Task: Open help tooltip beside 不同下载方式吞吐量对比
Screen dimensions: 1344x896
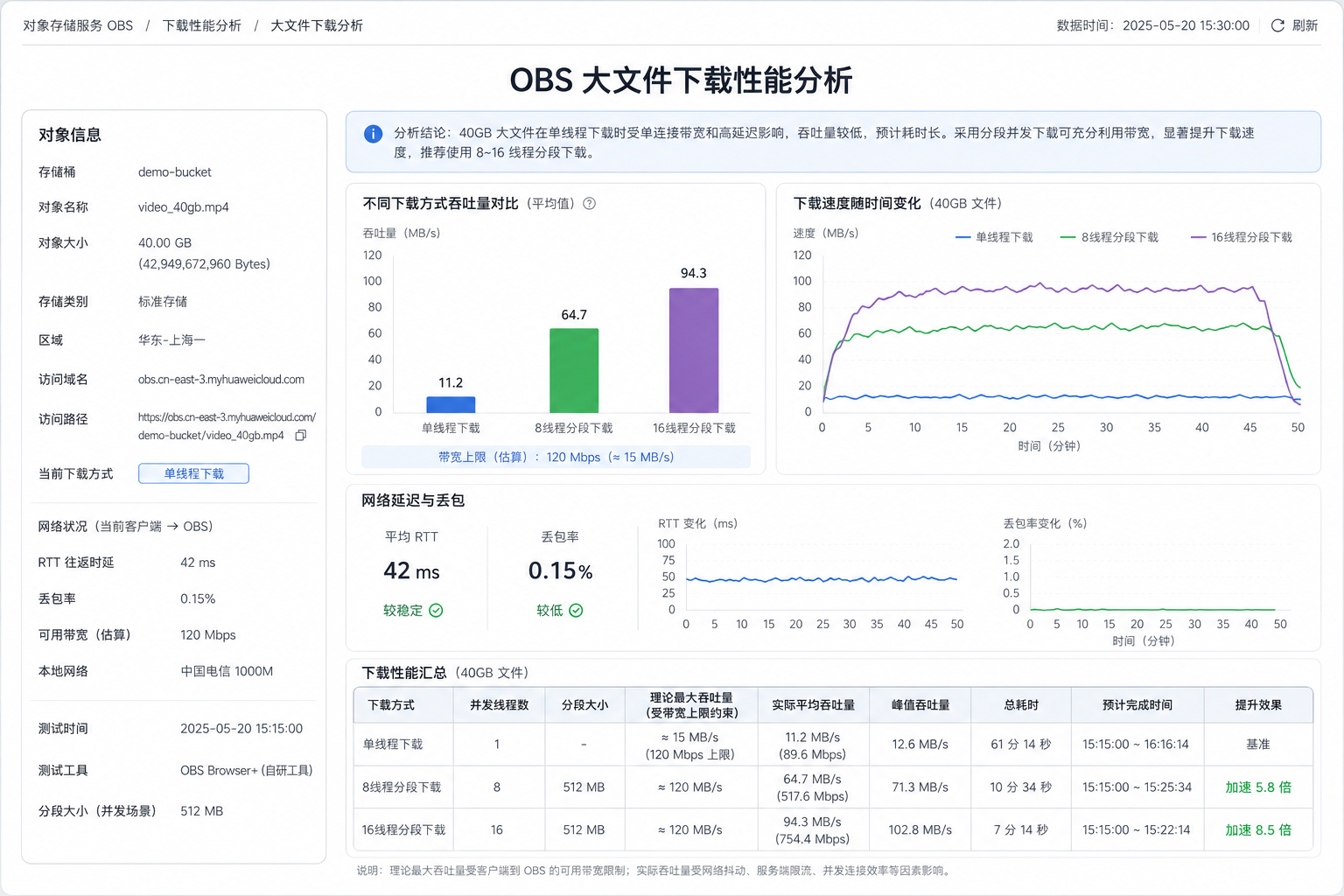Action: click(x=589, y=203)
